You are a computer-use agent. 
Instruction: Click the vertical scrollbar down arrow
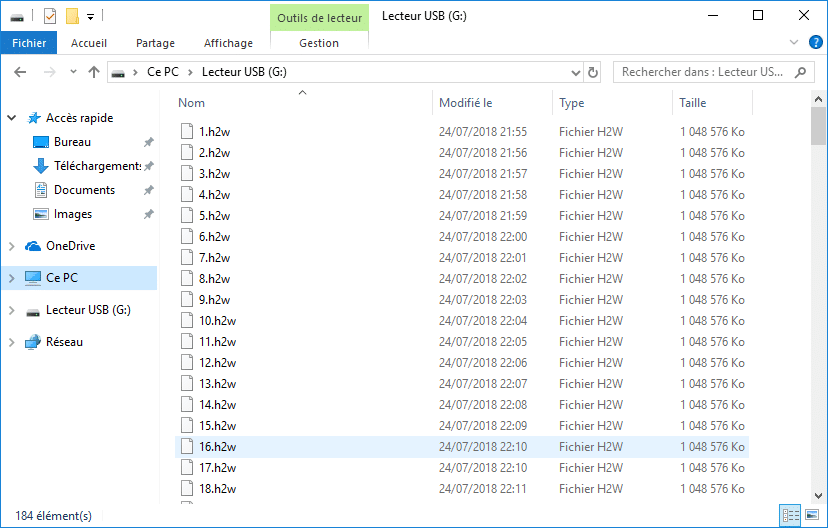tap(818, 496)
